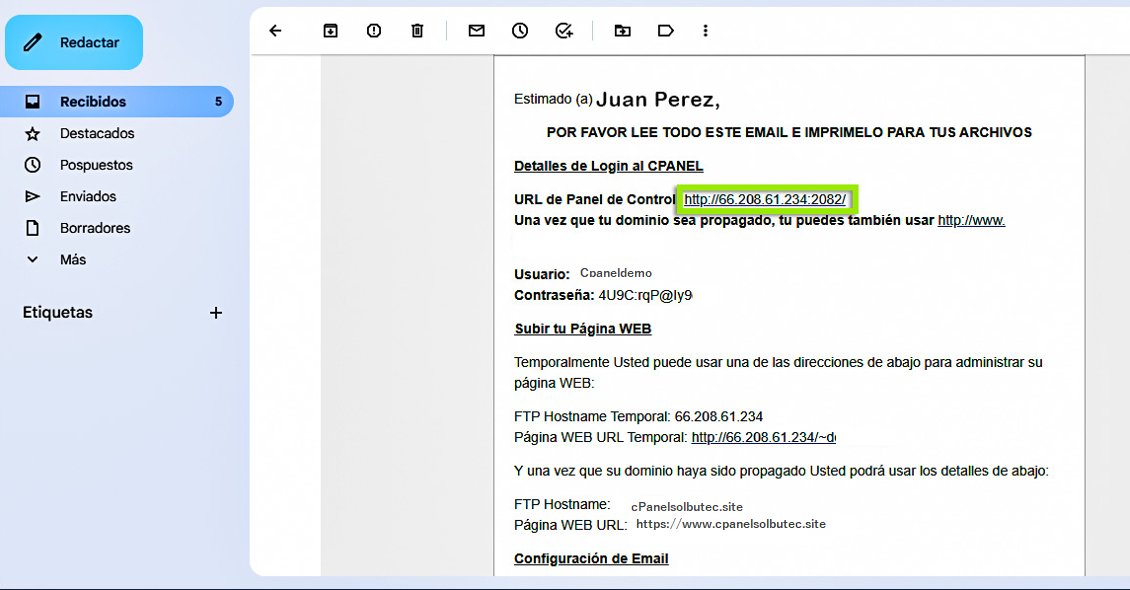This screenshot has width=1130, height=590.
Task: Open the Borradores drafts folder
Action: coord(95,228)
